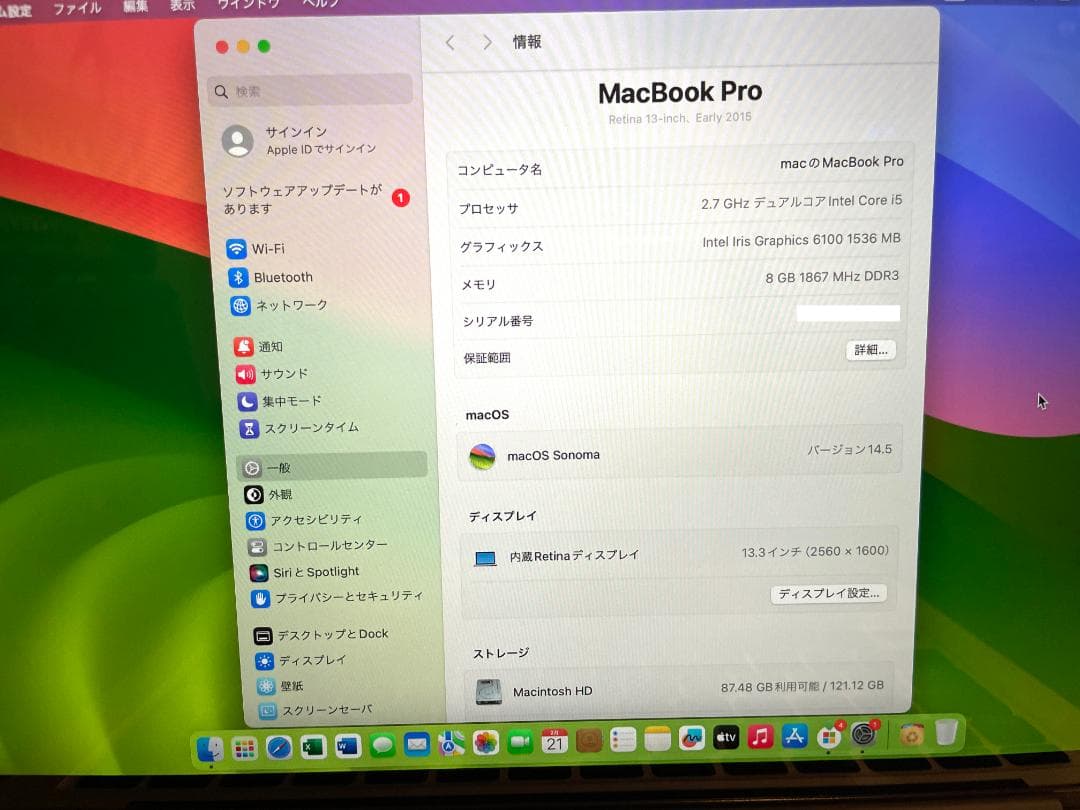This screenshot has height=810, width=1080.
Task: Click the 詳細 warranty details button
Action: tap(869, 350)
